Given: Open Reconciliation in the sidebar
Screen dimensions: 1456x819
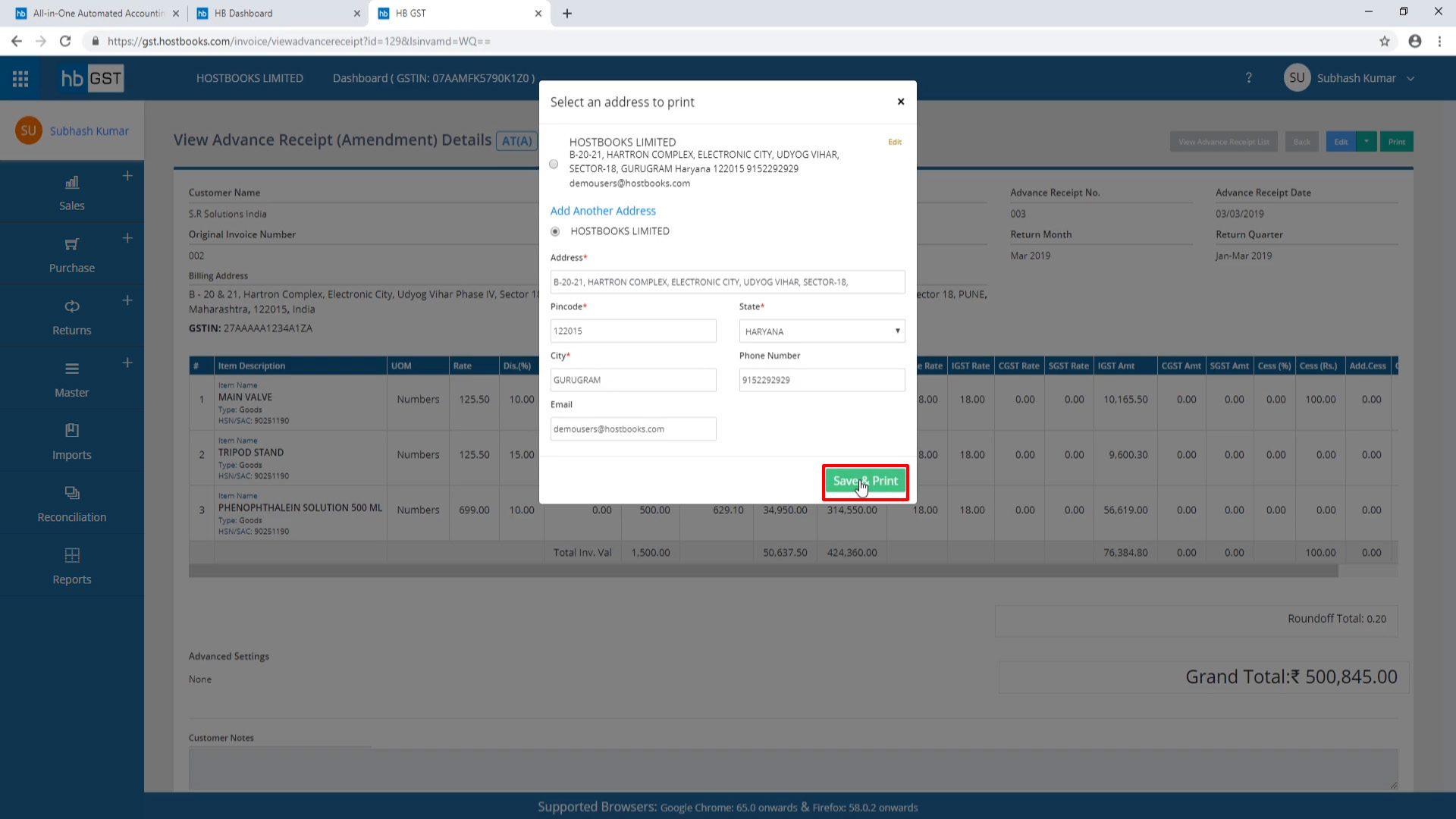Looking at the screenshot, I should (x=72, y=493).
